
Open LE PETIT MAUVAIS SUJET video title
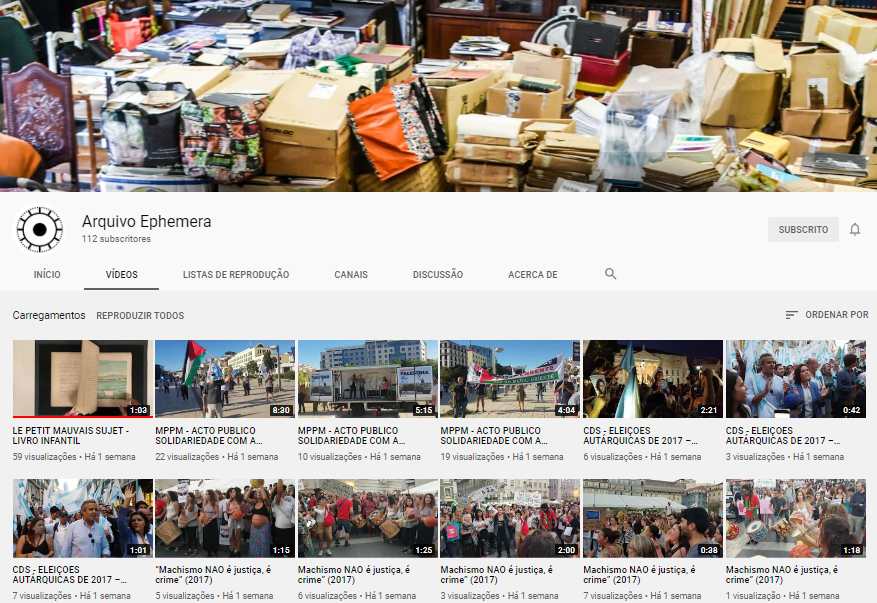(x=71, y=436)
